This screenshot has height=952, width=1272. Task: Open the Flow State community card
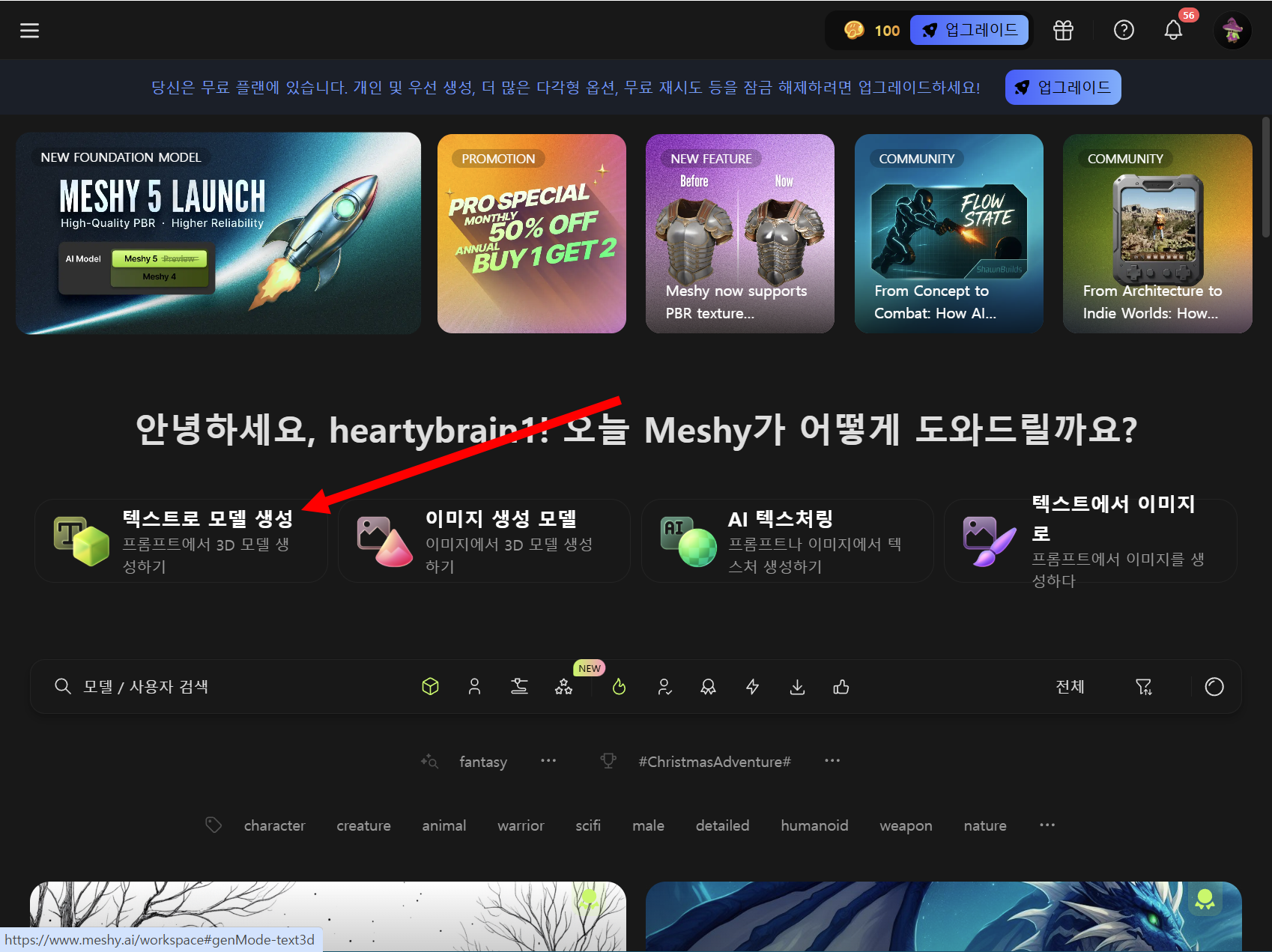pos(948,233)
